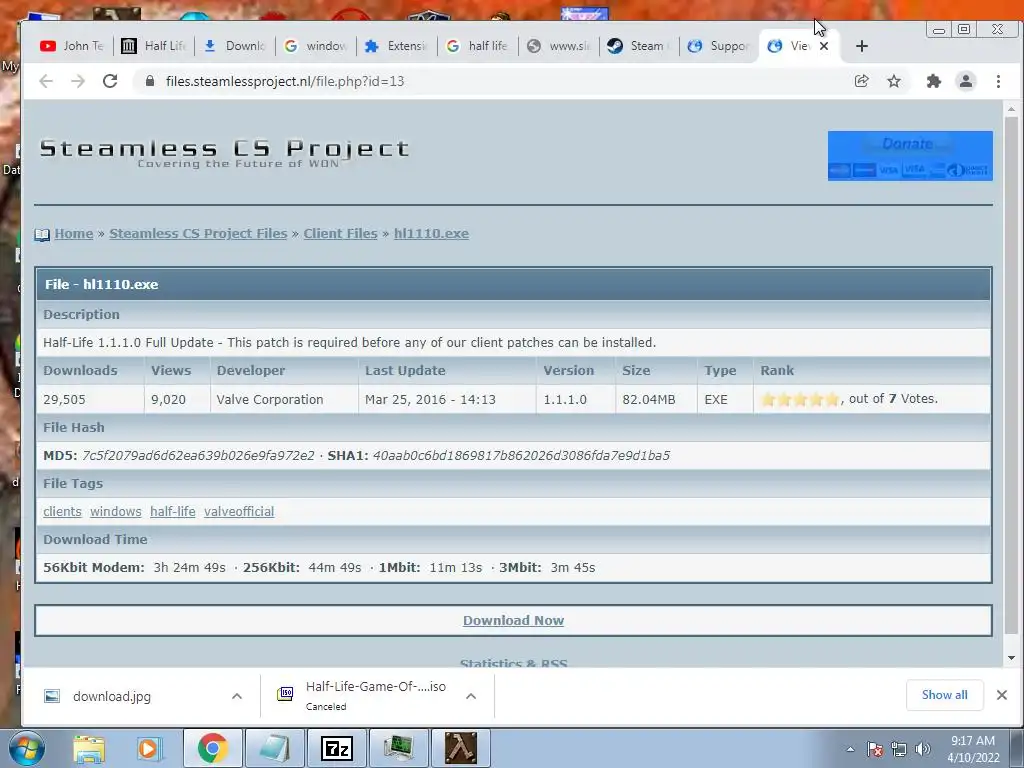Screen dimensions: 1024x768
Task: Switch to the Google half life tab
Action: [x=478, y=46]
